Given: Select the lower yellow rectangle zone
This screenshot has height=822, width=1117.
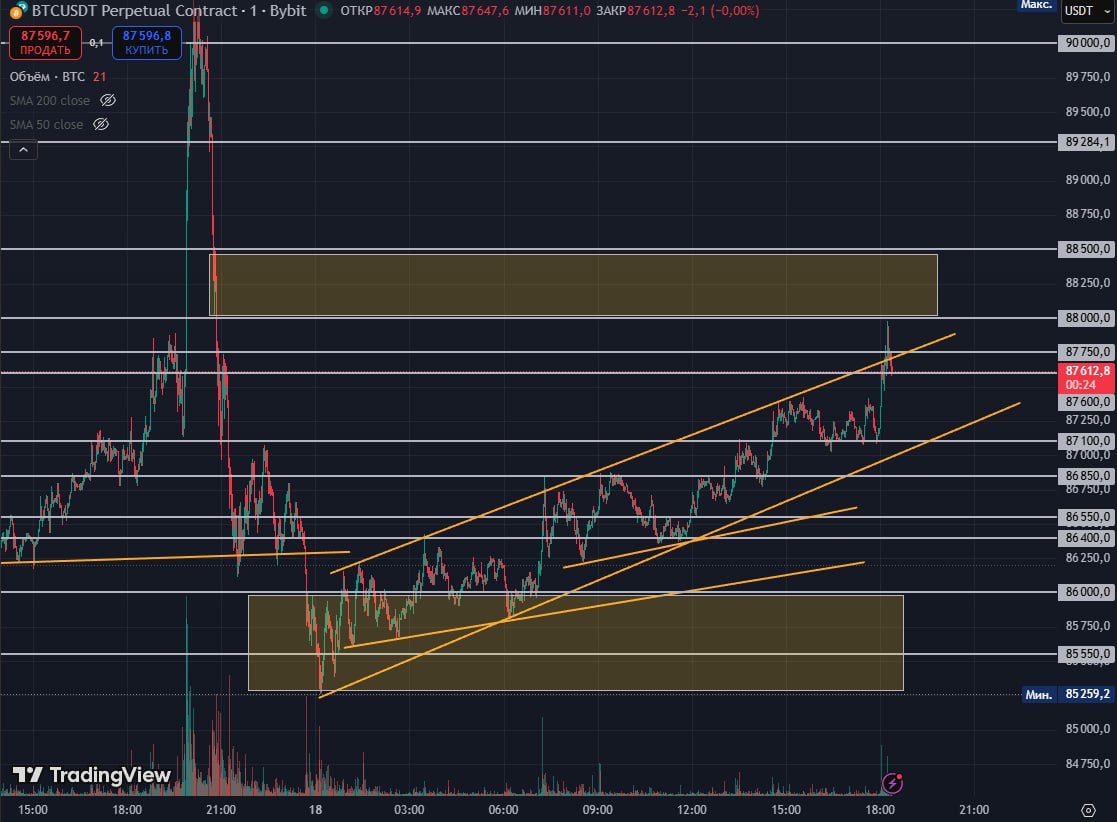Looking at the screenshot, I should pyautogui.click(x=575, y=642).
